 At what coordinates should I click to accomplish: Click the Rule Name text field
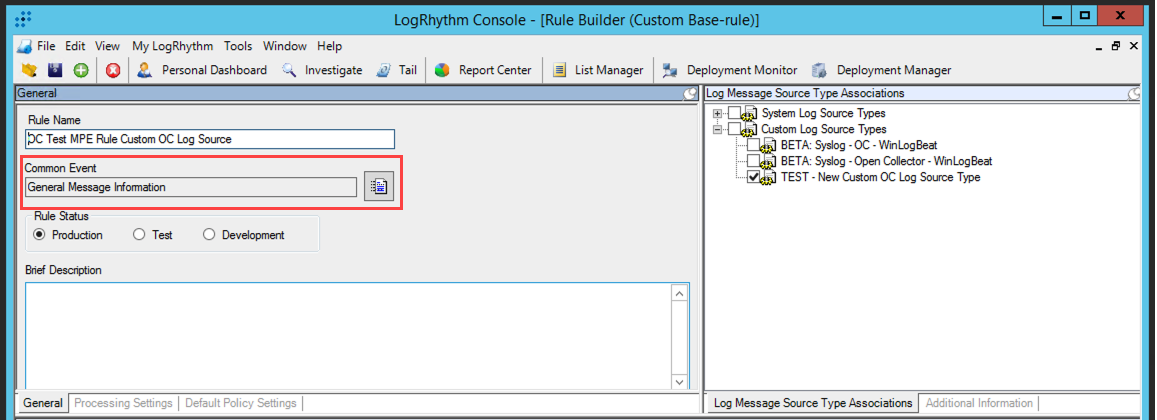(210, 139)
